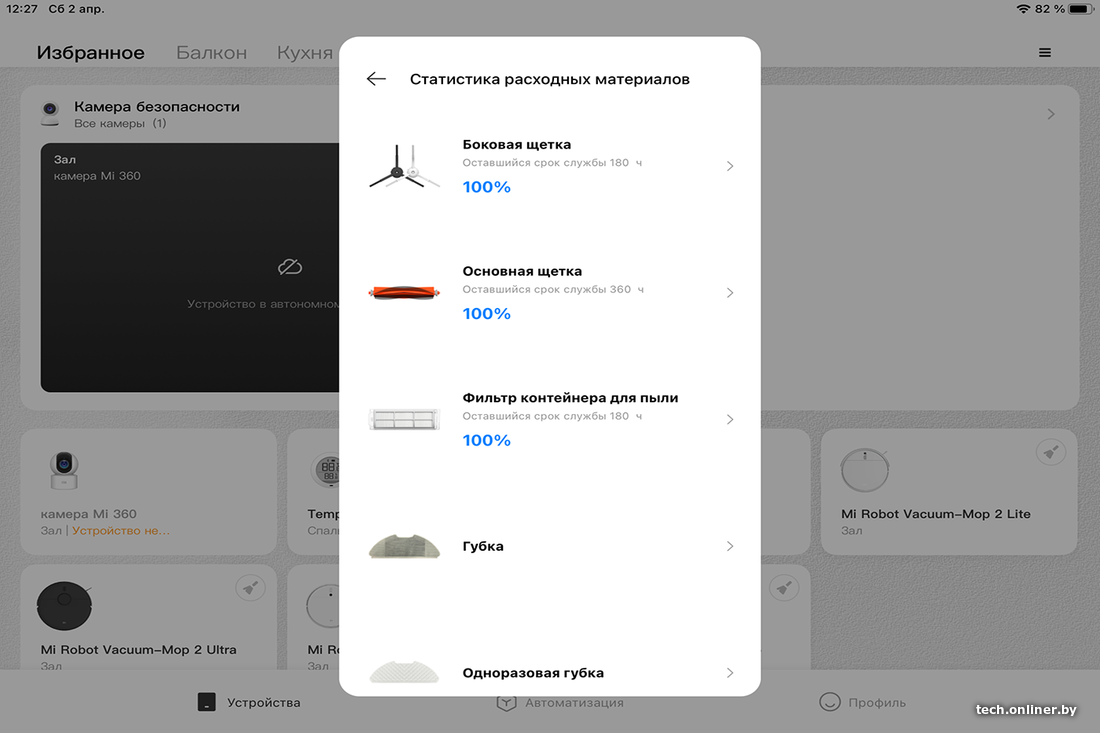This screenshot has width=1100, height=733.
Task: Open the Профиль bottom tab
Action: pyautogui.click(x=862, y=702)
